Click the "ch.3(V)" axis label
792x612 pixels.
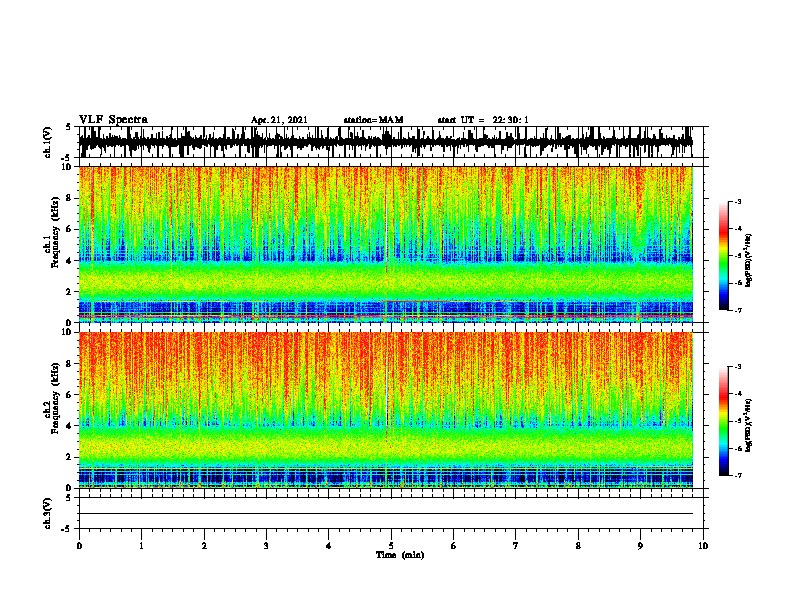(47, 513)
